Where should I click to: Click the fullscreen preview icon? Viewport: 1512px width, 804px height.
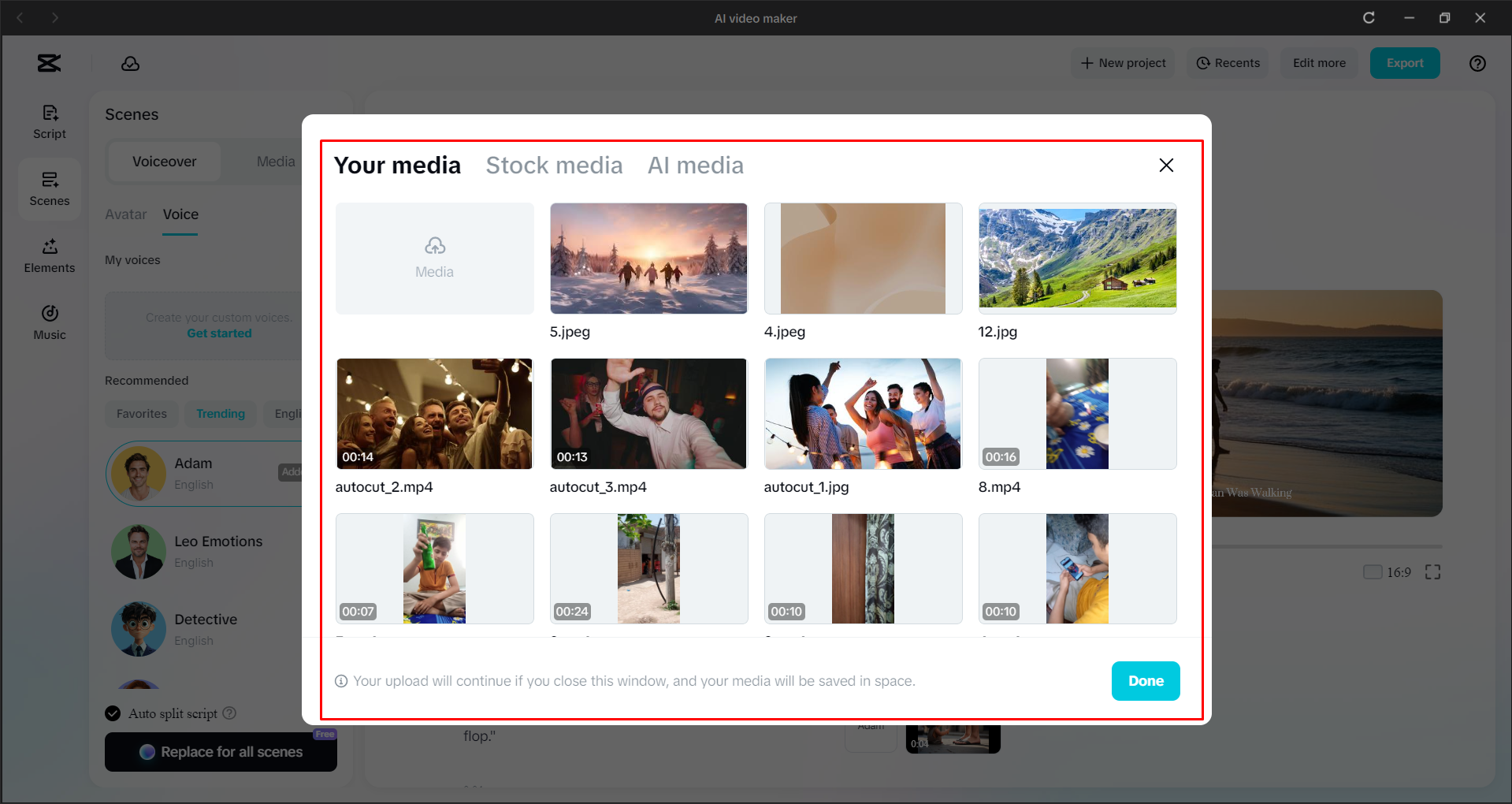coord(1432,572)
